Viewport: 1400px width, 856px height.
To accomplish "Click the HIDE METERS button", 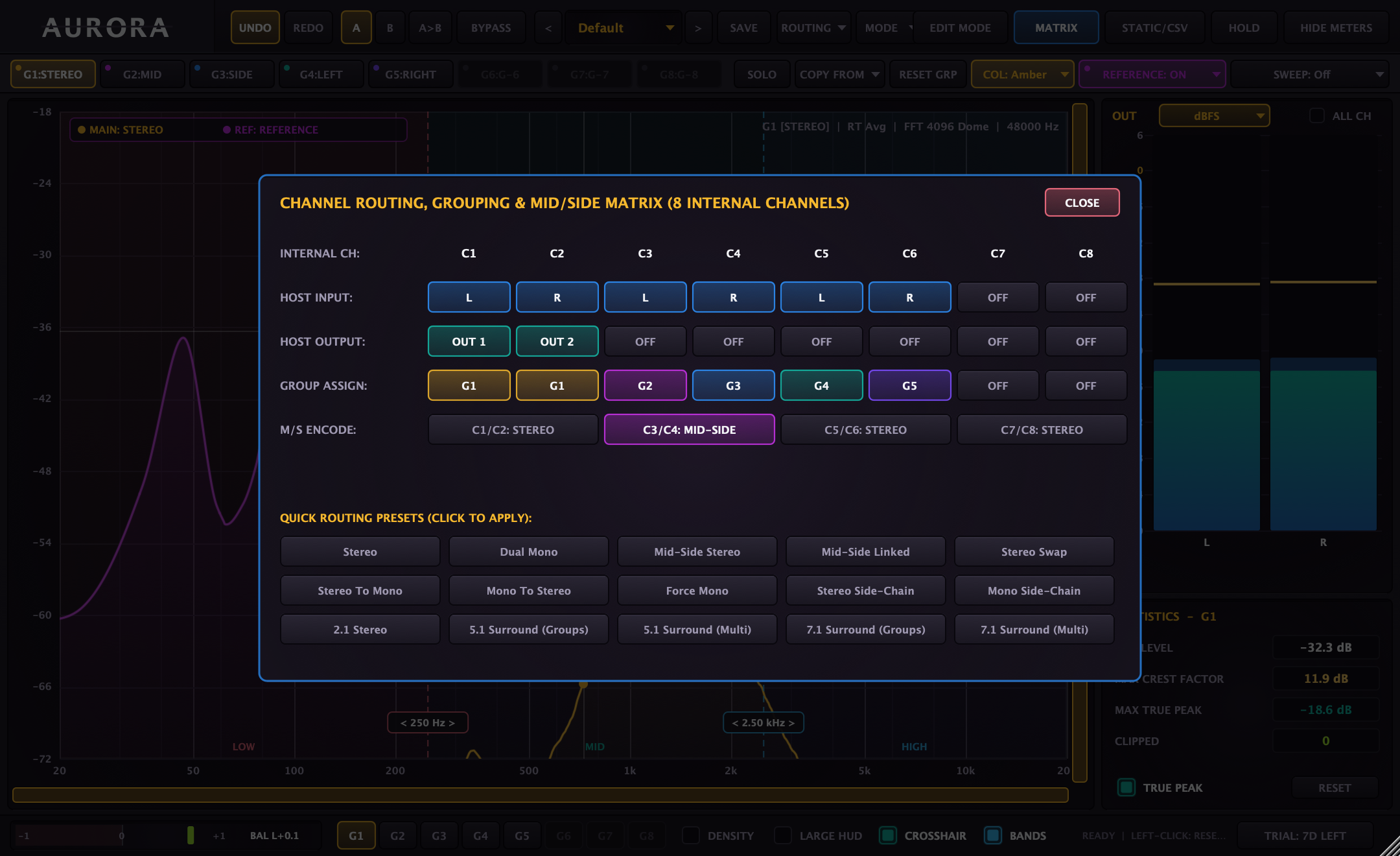I will [1336, 28].
